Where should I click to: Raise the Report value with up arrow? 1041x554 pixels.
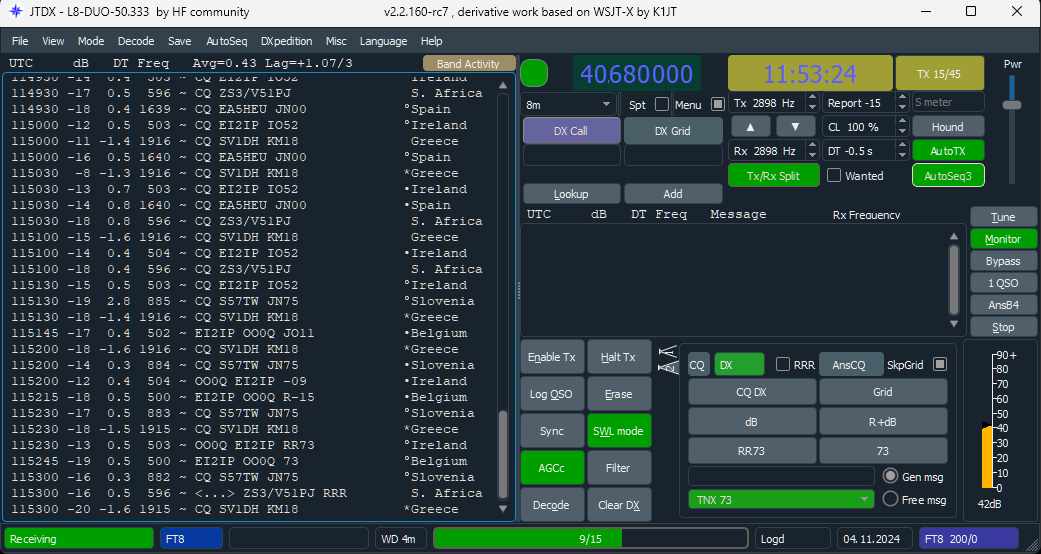(902, 98)
